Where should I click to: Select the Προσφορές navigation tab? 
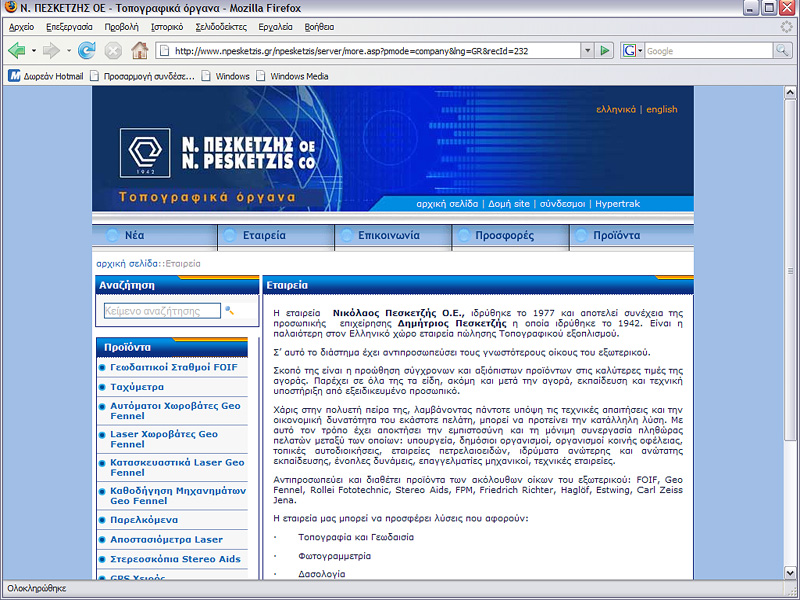(x=510, y=236)
